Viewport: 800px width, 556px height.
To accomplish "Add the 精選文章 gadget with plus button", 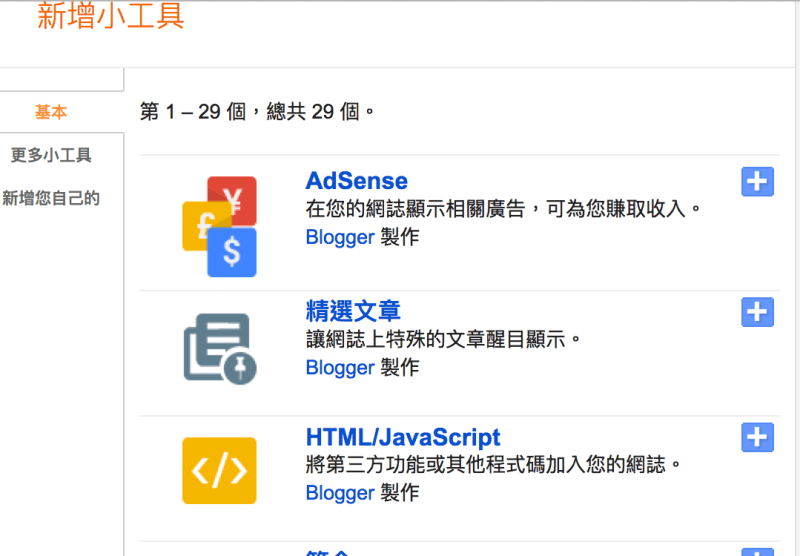I will tap(757, 312).
